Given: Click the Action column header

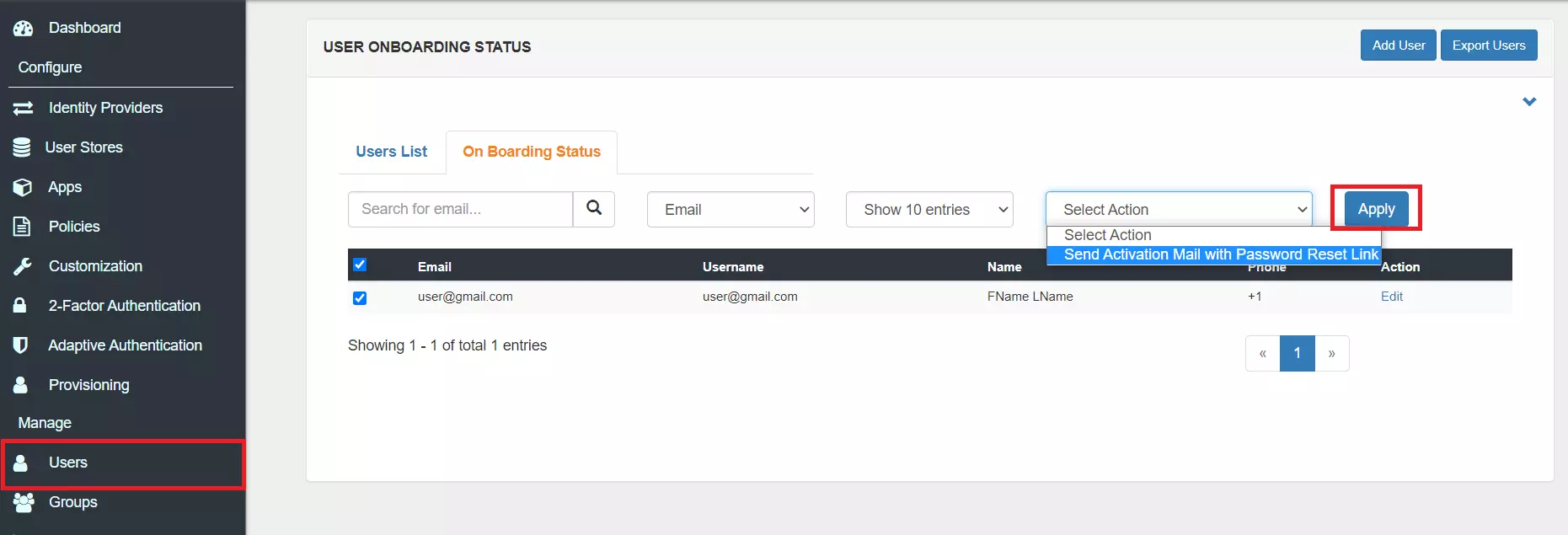Looking at the screenshot, I should click(1400, 267).
